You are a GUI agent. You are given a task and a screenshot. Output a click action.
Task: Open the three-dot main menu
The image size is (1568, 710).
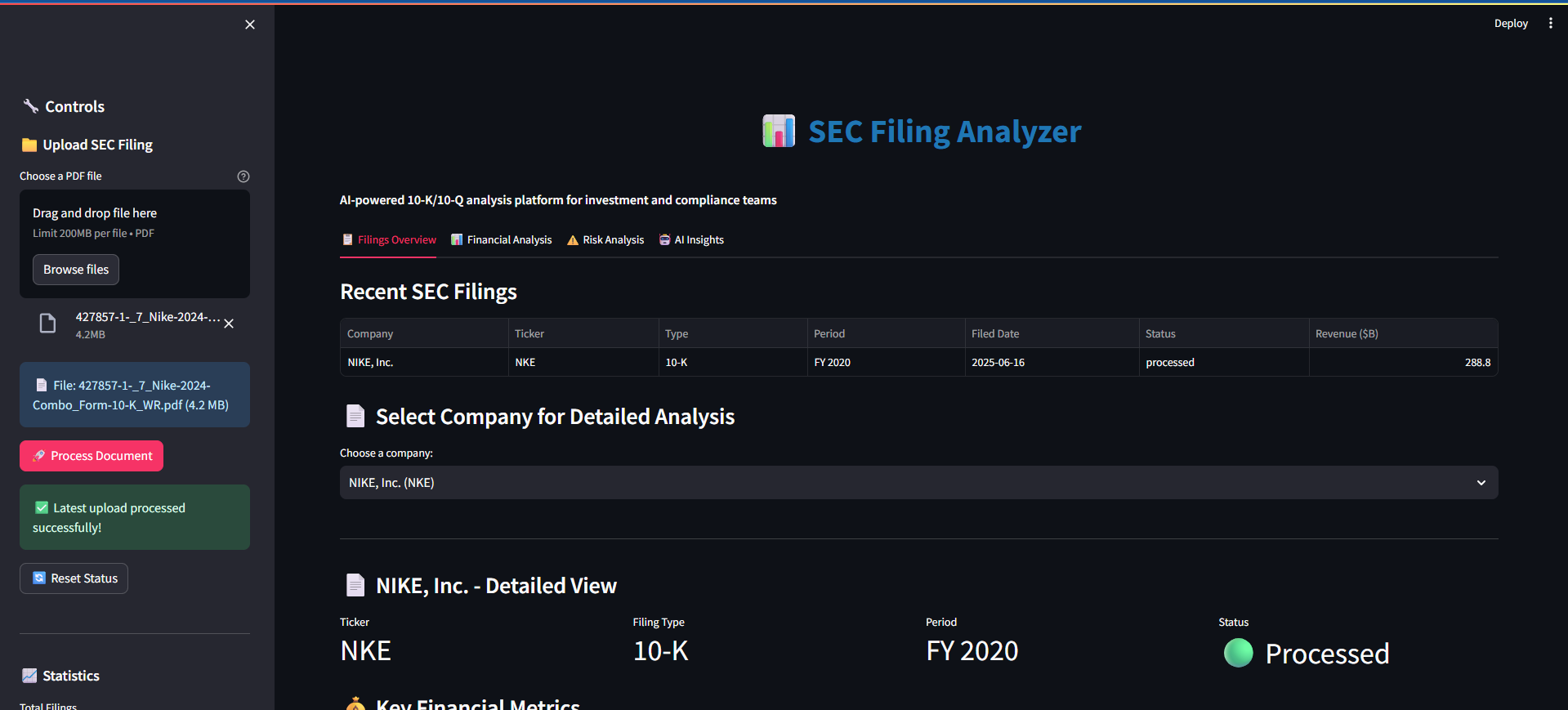pyautogui.click(x=1550, y=24)
